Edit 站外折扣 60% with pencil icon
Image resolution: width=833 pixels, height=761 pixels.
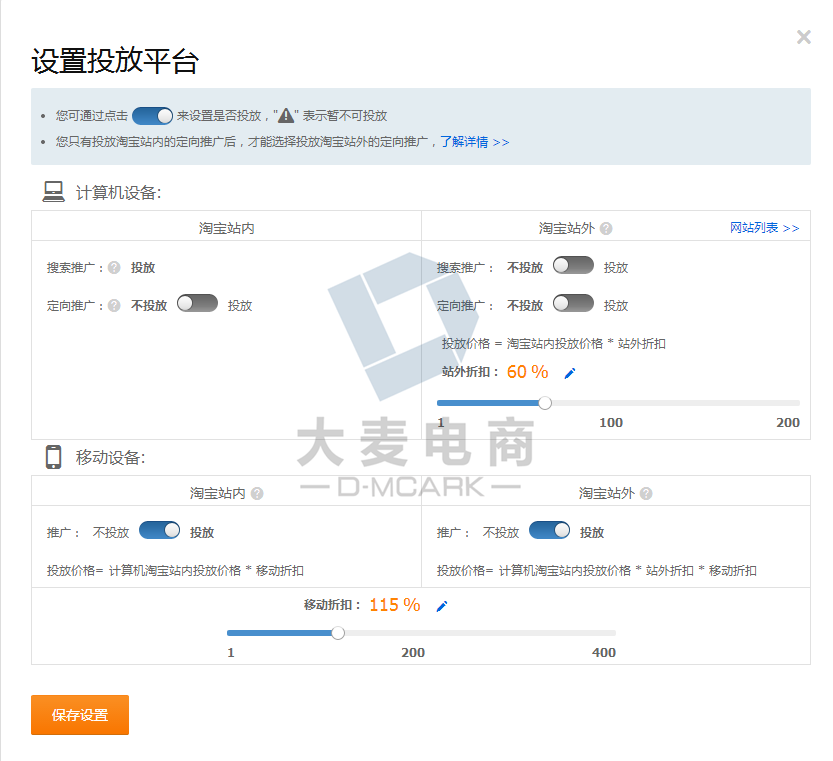click(570, 373)
